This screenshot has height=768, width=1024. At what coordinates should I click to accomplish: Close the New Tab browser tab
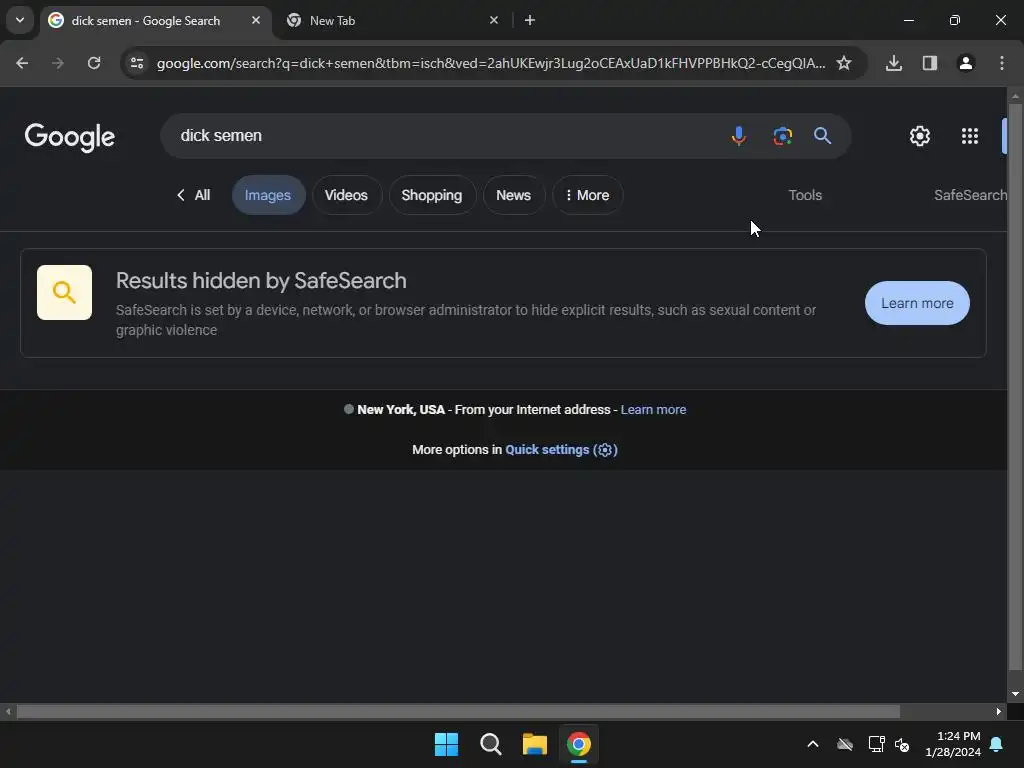tap(494, 20)
